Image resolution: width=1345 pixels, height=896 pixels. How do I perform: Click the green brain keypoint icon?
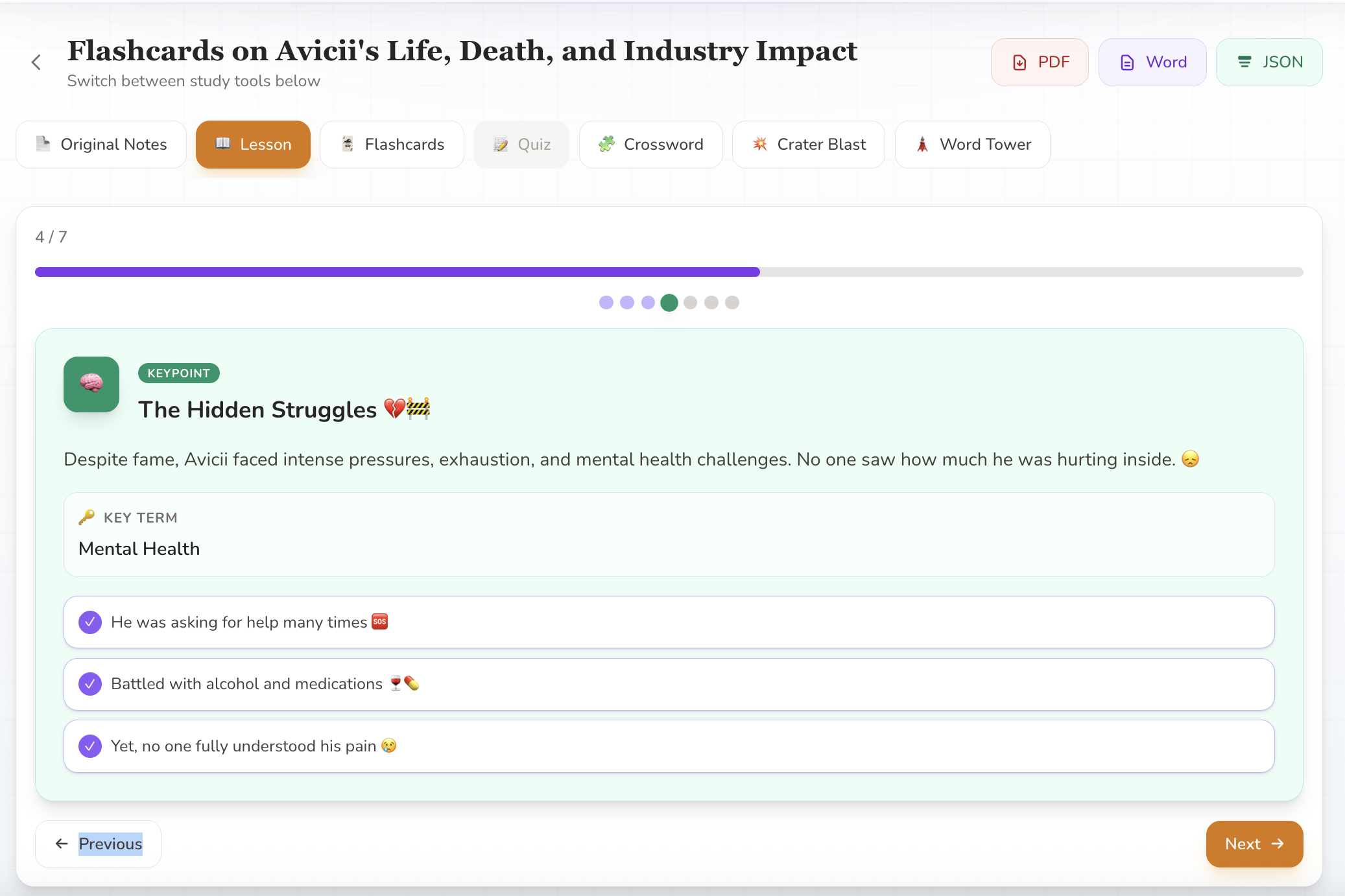[91, 384]
